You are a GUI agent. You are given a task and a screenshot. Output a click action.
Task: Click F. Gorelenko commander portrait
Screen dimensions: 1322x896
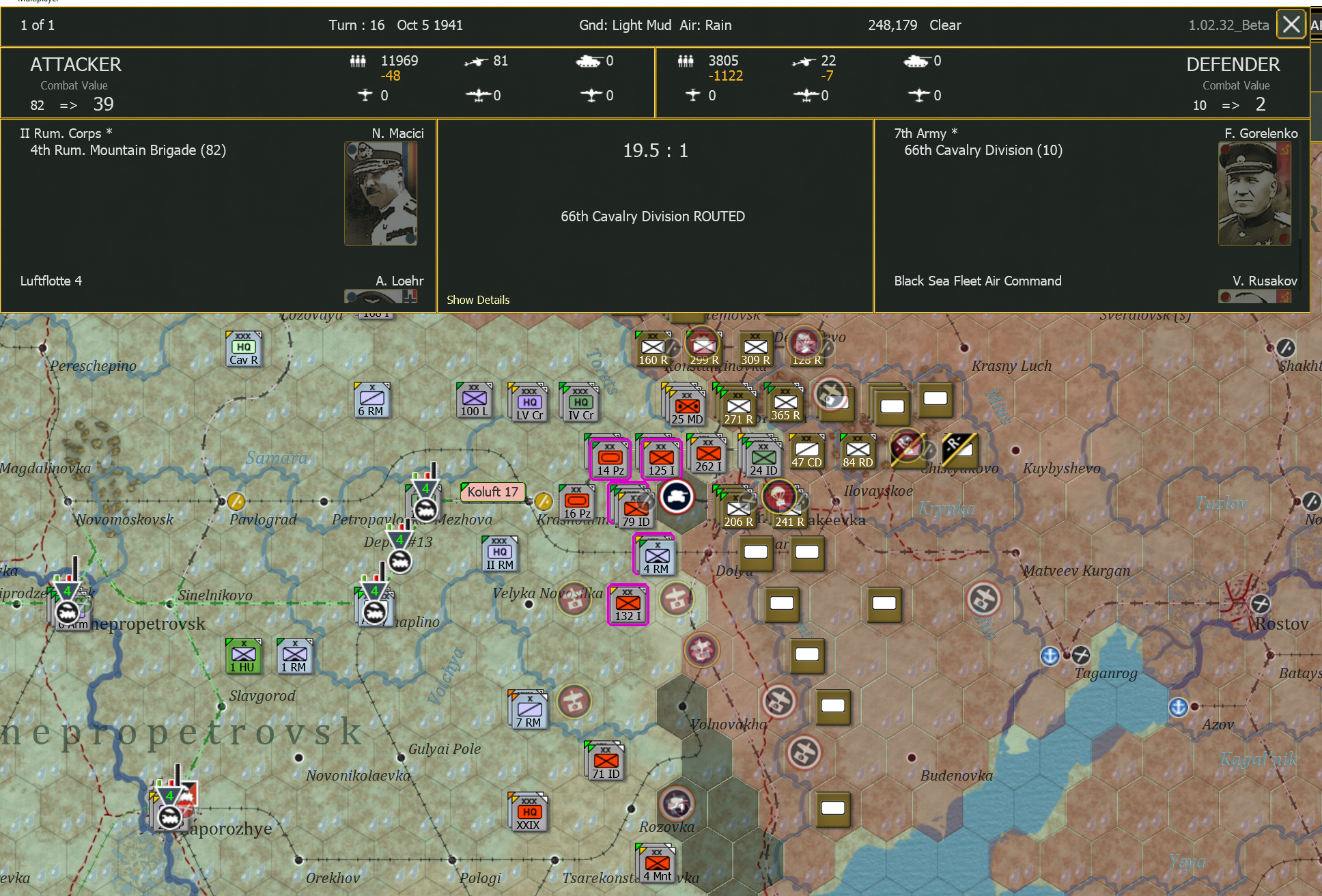[x=1255, y=193]
